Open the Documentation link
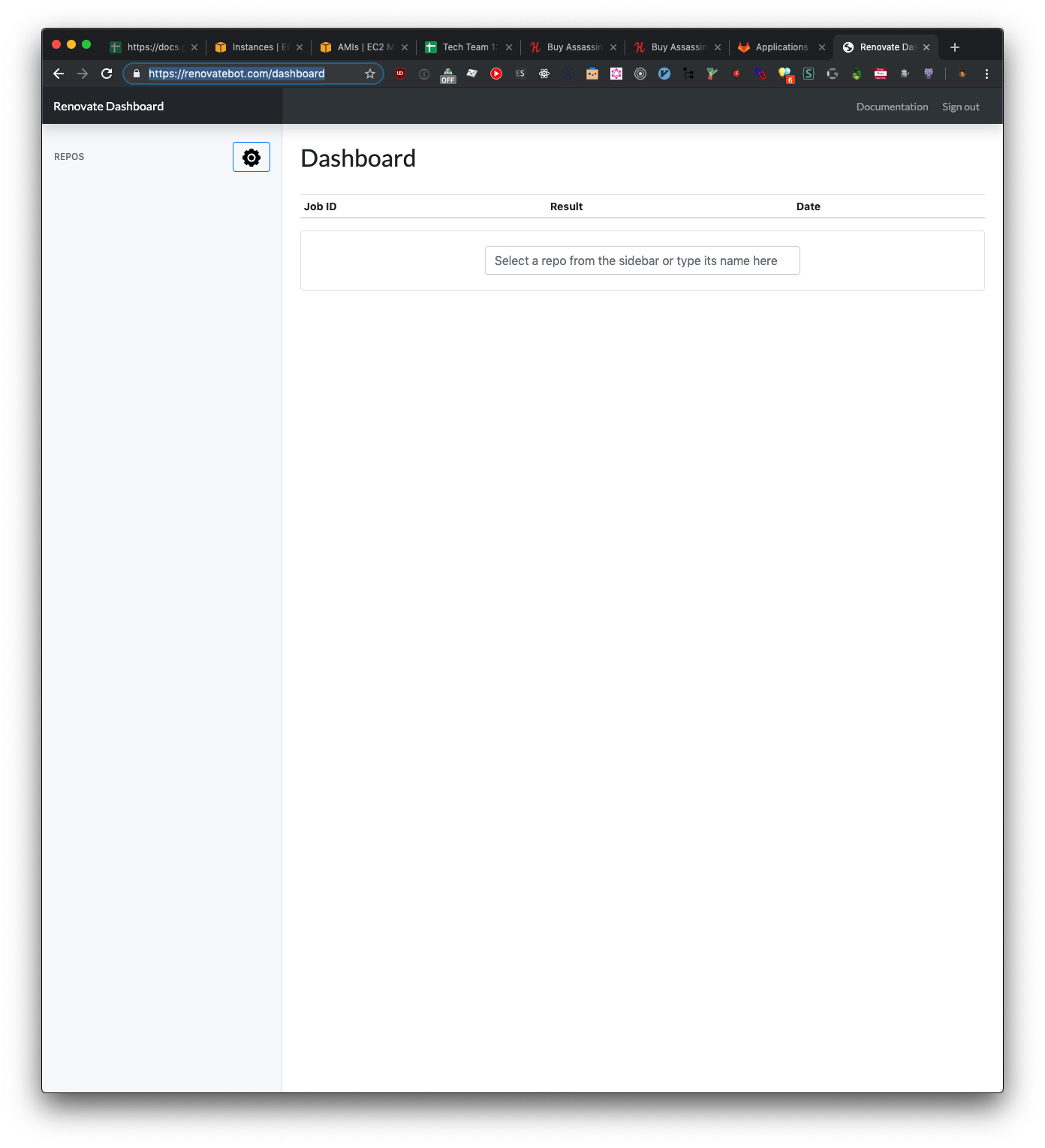This screenshot has height=1148, width=1045. coord(892,106)
